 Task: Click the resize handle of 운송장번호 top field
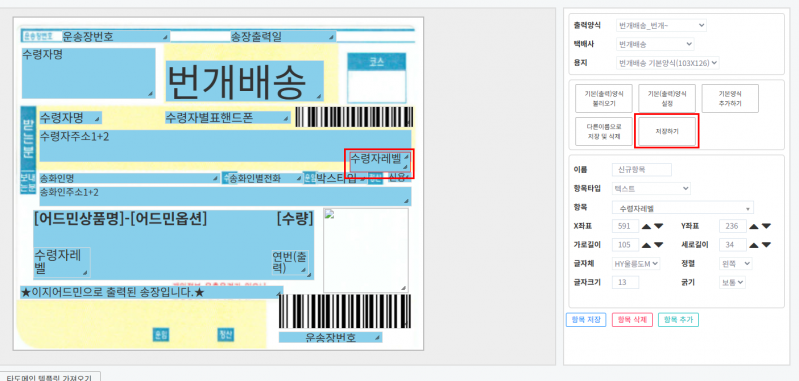(x=165, y=38)
